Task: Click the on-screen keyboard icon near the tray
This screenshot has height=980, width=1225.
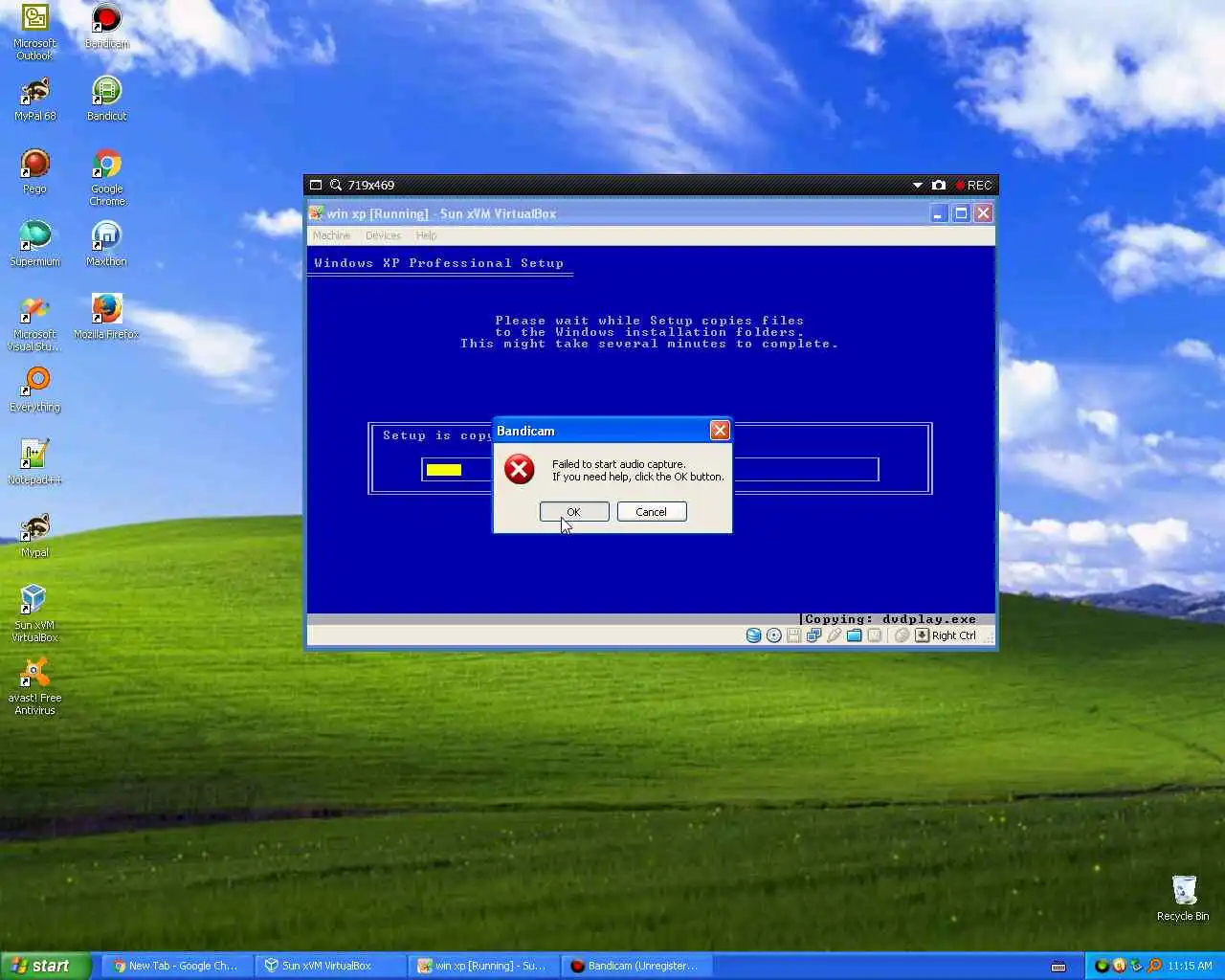Action: point(1058,967)
